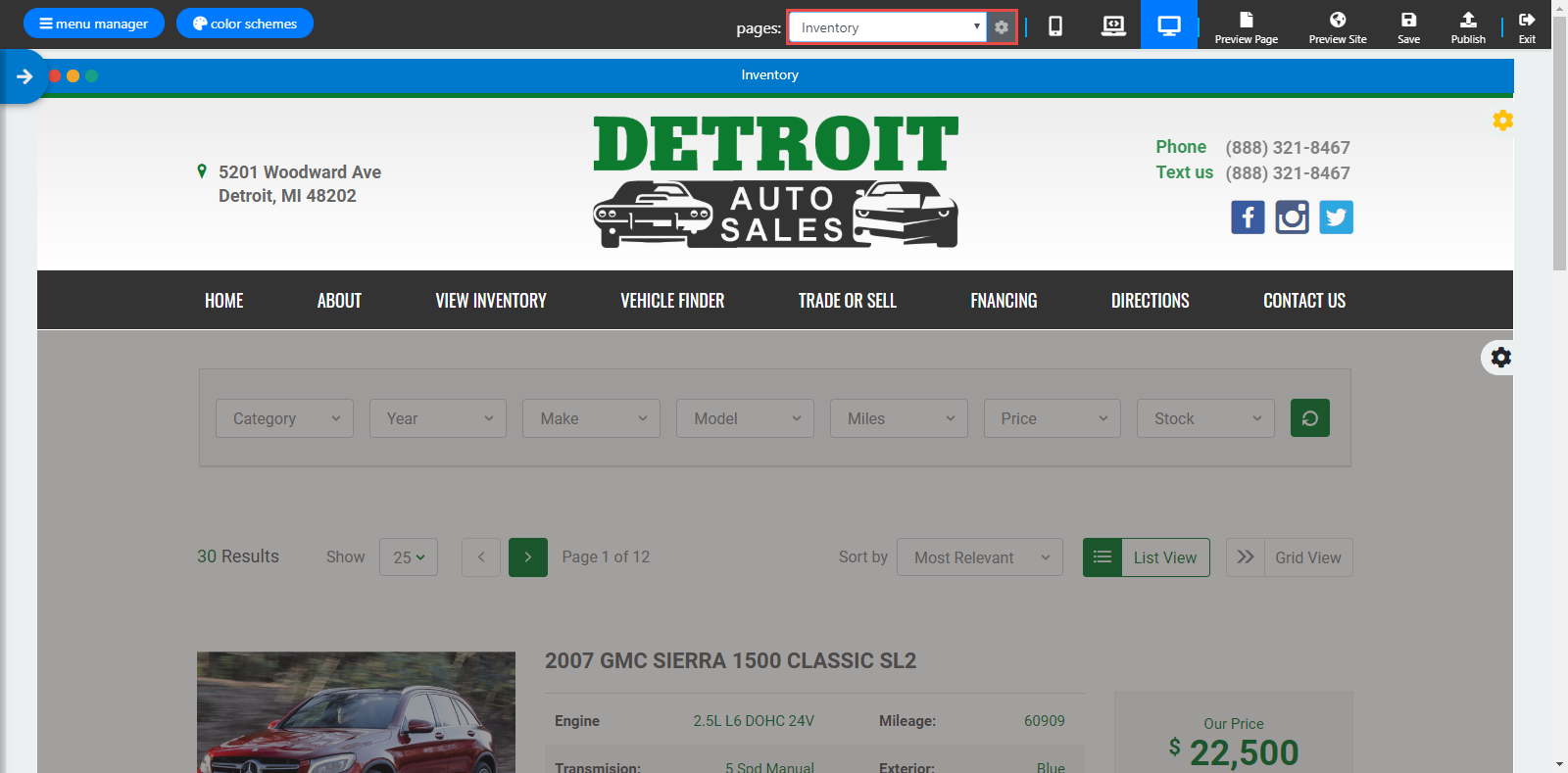Open the Twitter social icon
This screenshot has height=773, width=1568.
click(x=1336, y=217)
